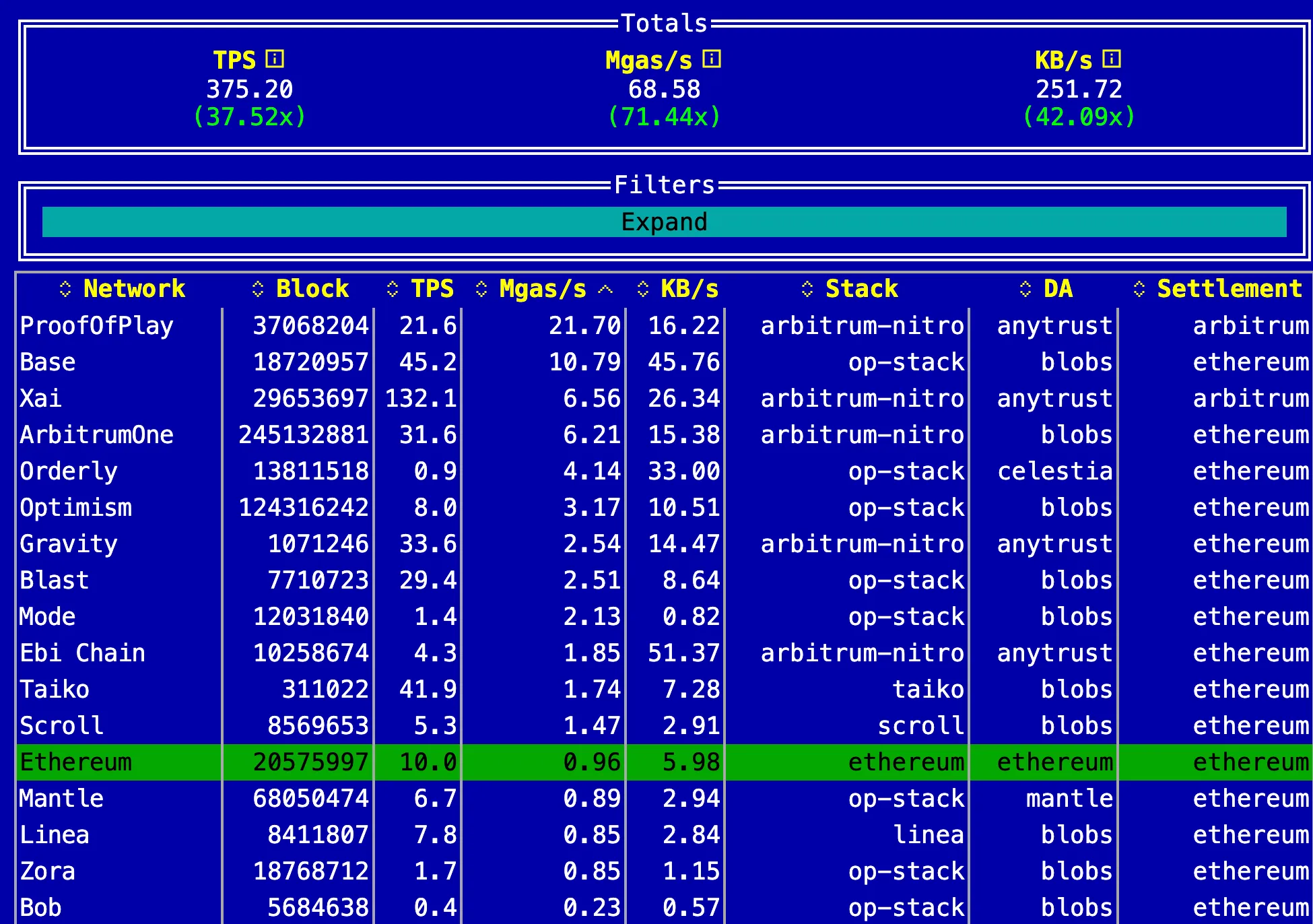The height and width of the screenshot is (924, 1313).
Task: Sort table by KB/s column header text
Action: tap(689, 289)
